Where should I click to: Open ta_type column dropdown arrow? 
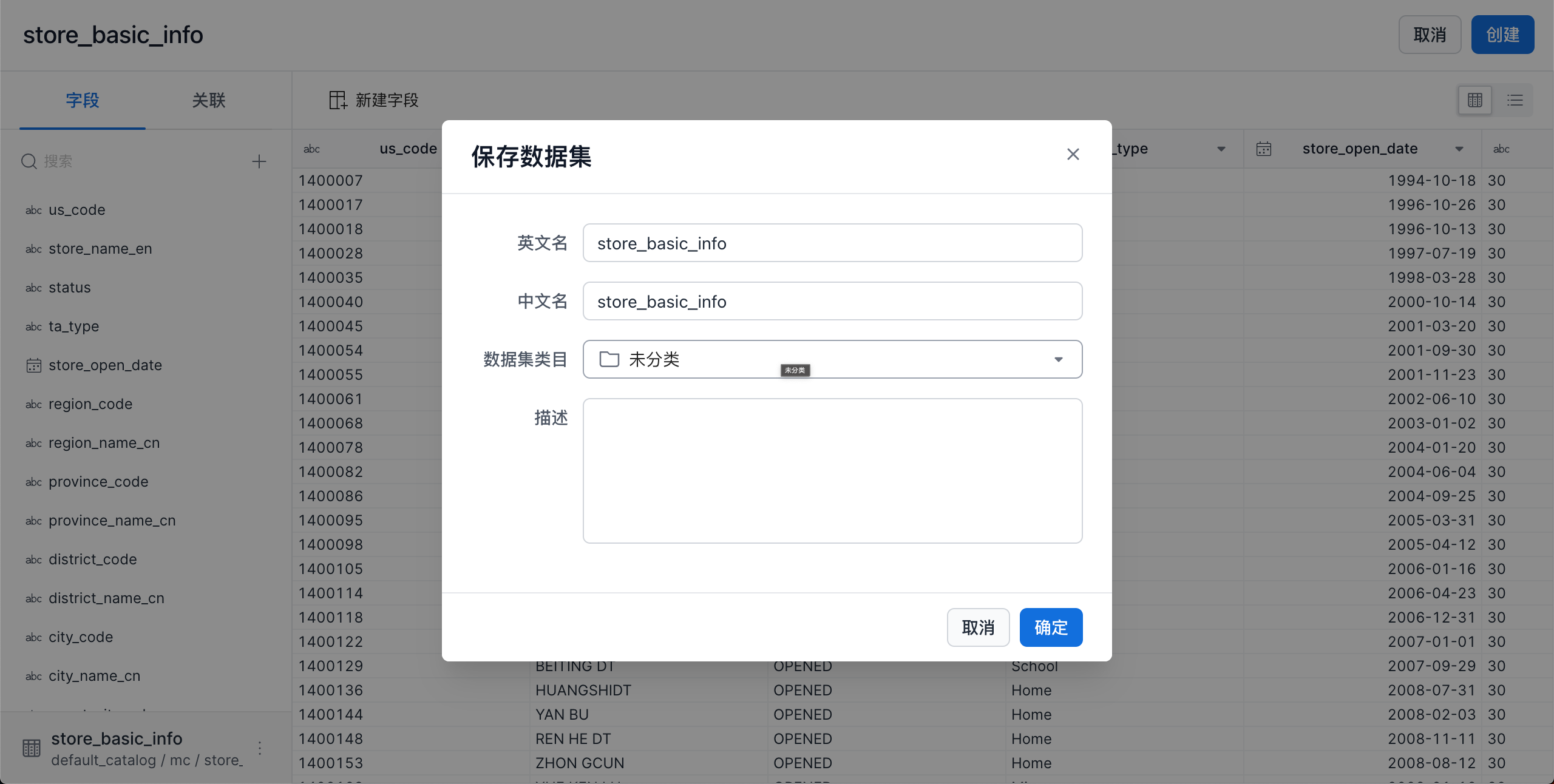[1221, 149]
